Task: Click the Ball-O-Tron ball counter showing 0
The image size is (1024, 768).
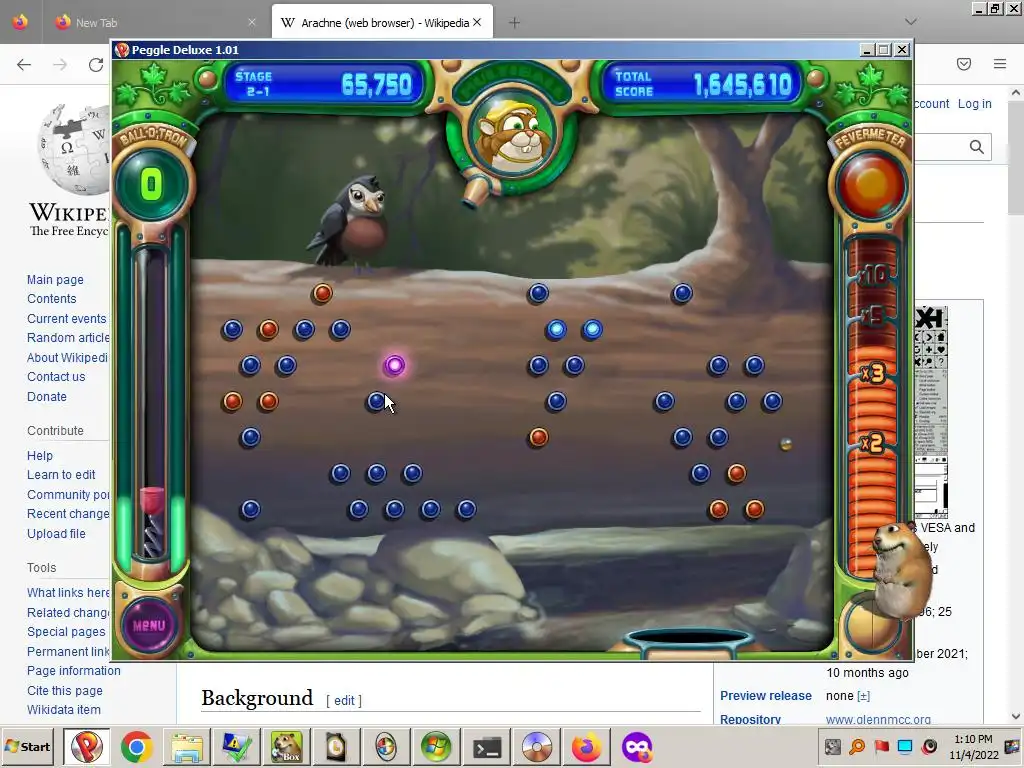Action: pos(152,184)
